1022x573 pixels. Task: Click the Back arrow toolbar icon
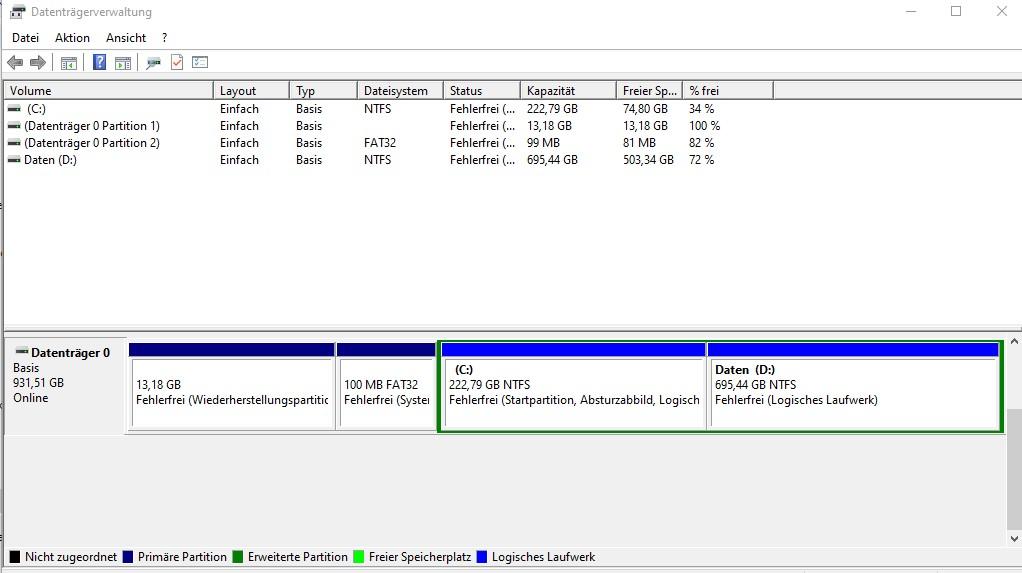[15, 63]
